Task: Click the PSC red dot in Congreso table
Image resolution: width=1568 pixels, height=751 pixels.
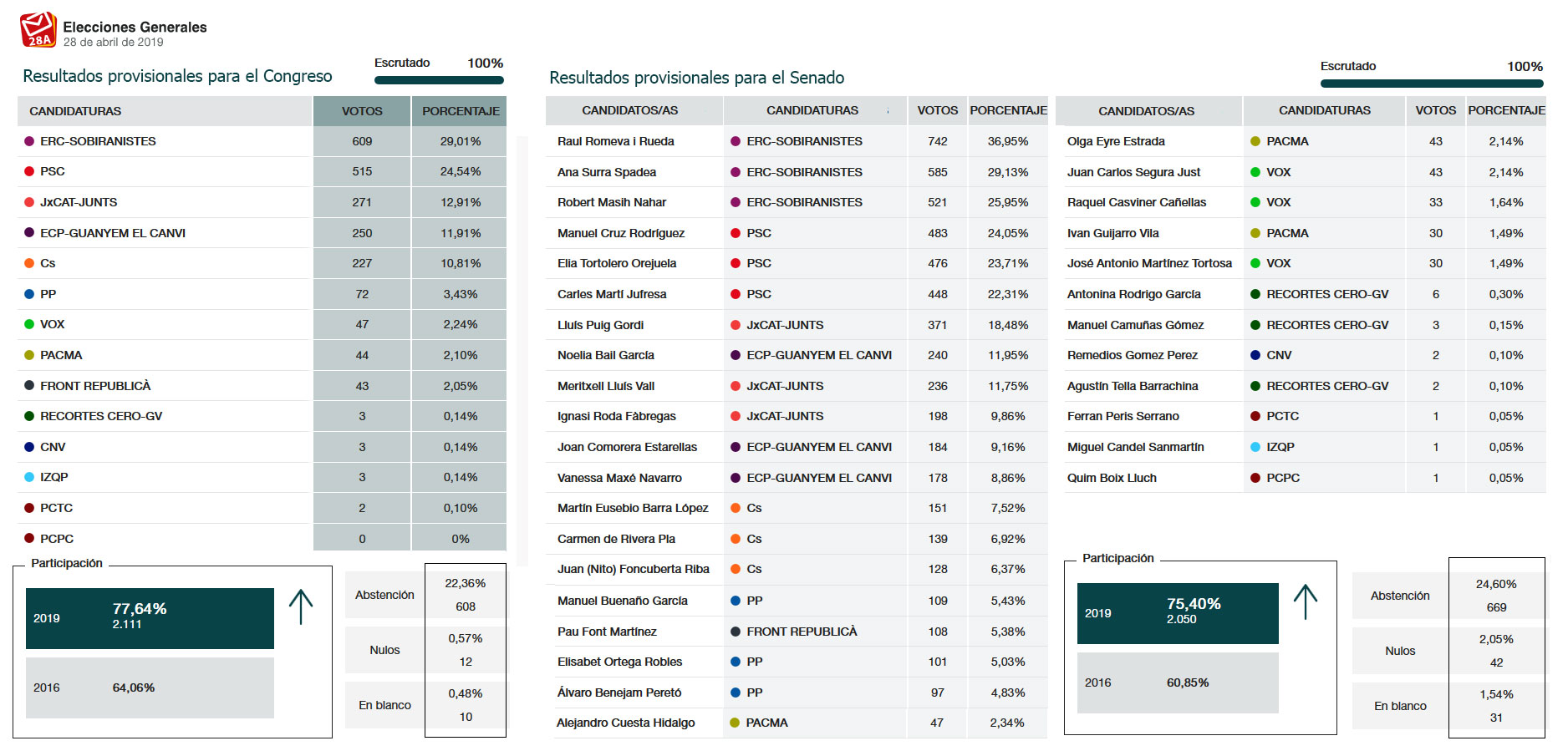Action: point(29,171)
